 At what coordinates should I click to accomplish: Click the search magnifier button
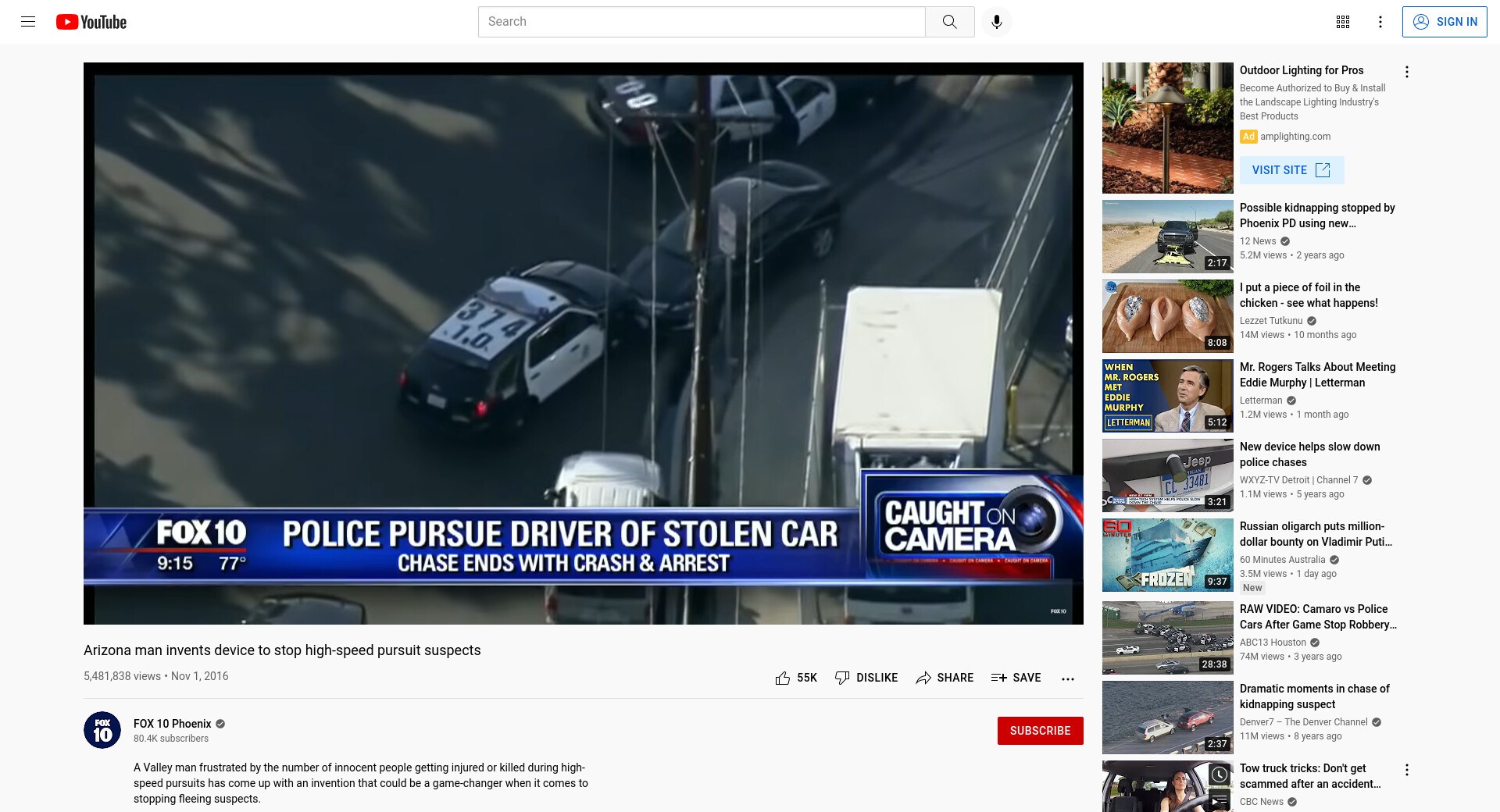949,22
